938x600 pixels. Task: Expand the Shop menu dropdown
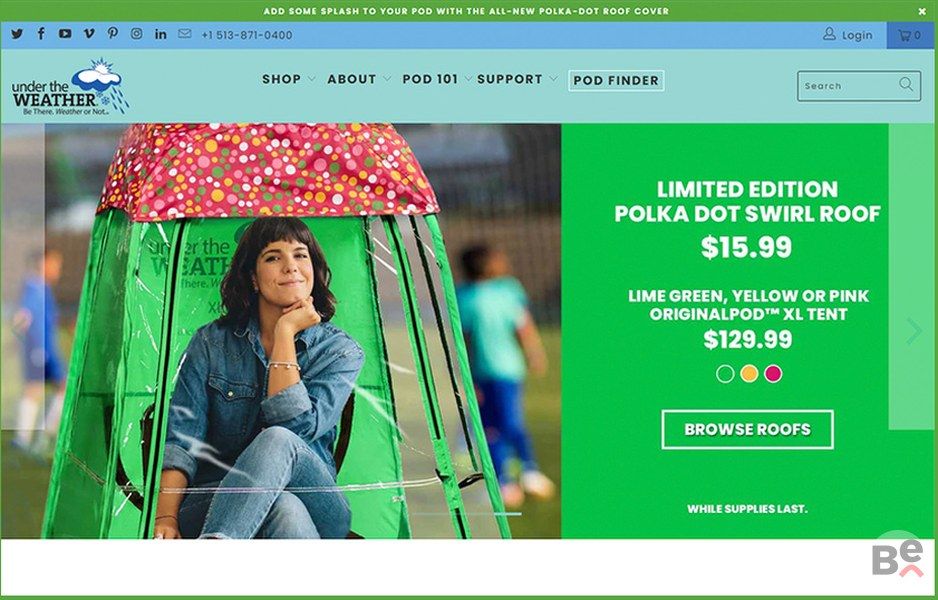[288, 79]
